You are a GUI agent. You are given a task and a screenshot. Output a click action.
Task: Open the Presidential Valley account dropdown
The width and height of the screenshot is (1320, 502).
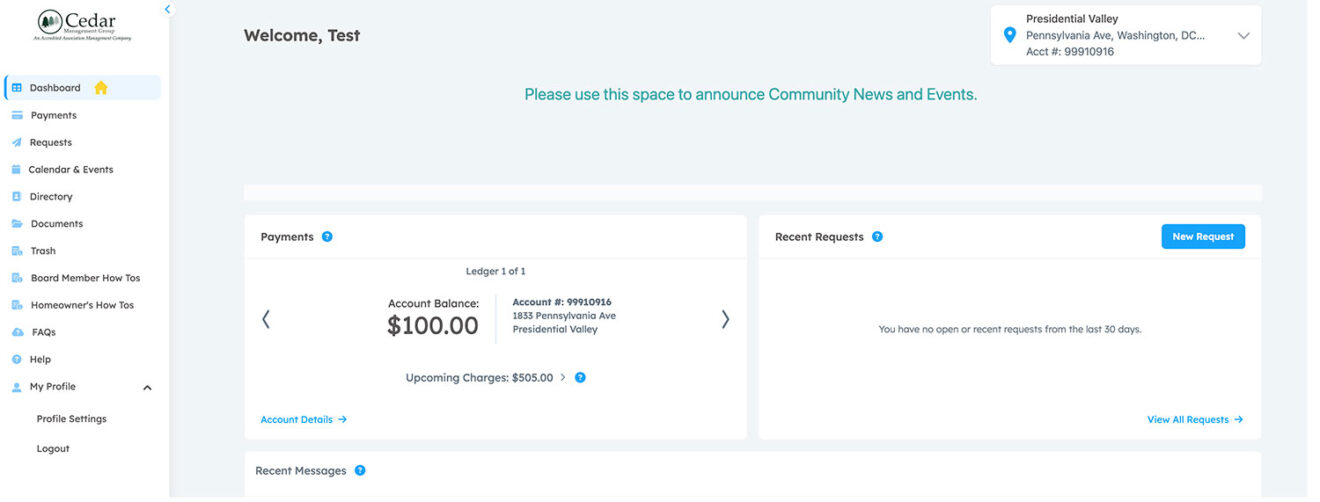(1243, 35)
